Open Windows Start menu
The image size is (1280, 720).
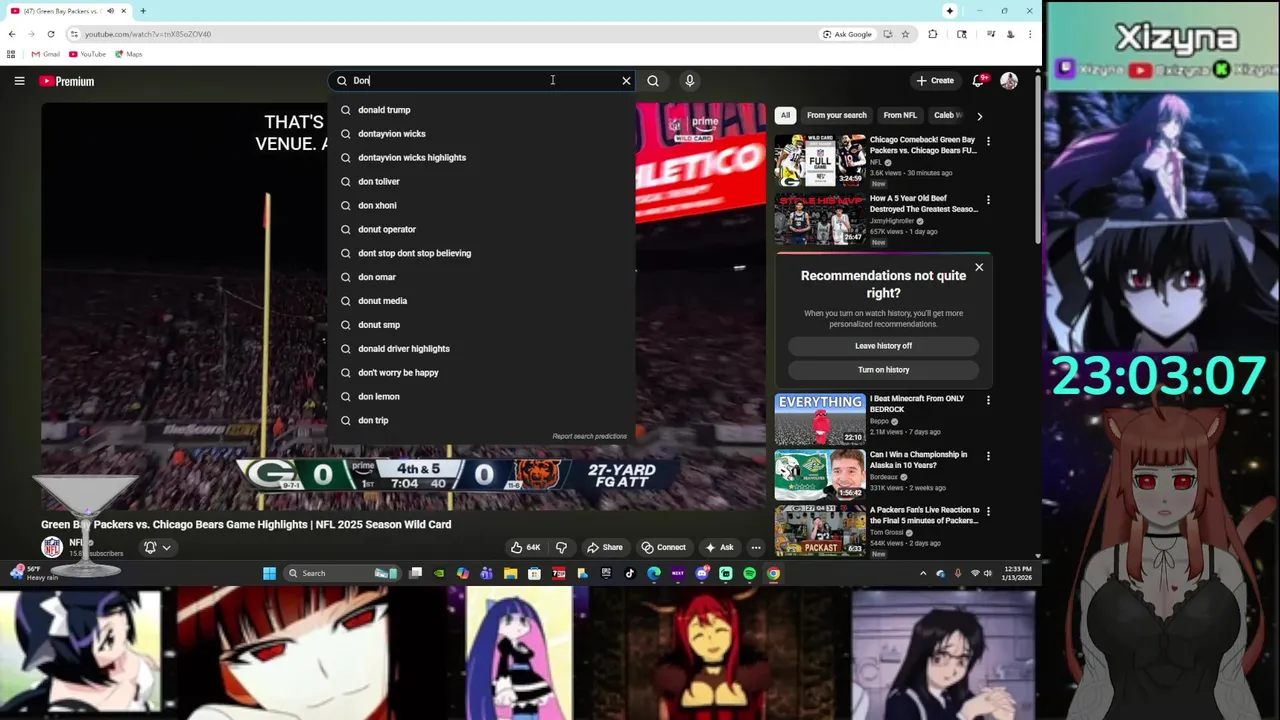(269, 573)
